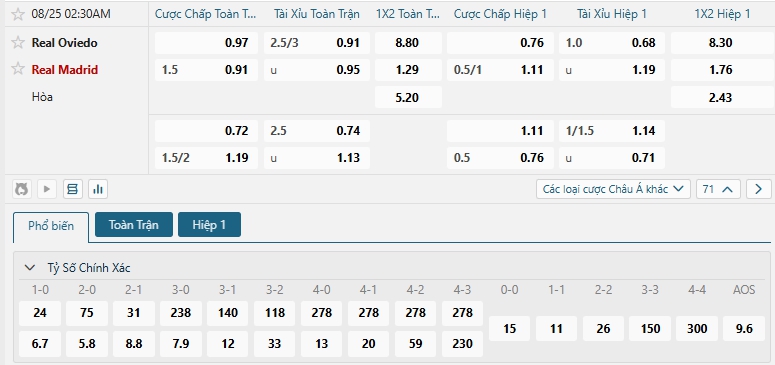Image resolution: width=775 pixels, height=365 pixels.
Task: Click Real Madrid team name
Action: point(65,70)
